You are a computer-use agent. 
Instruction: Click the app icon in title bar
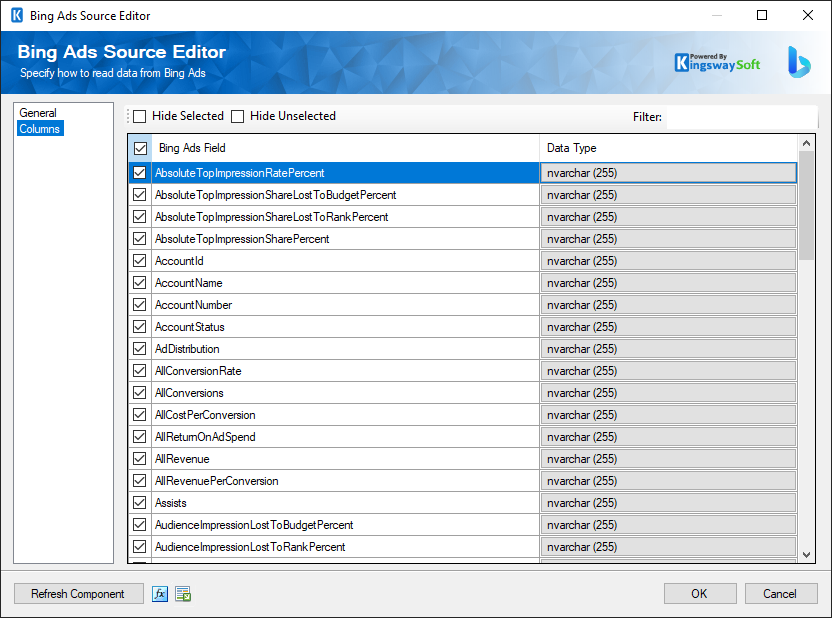point(17,15)
